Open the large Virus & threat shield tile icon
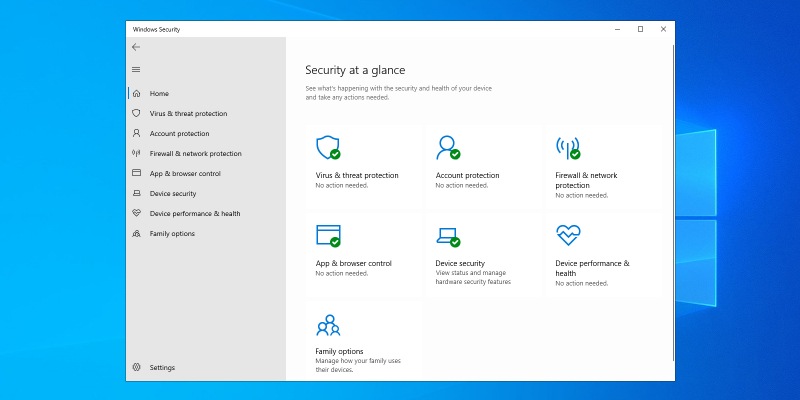800x400 pixels. click(x=328, y=147)
